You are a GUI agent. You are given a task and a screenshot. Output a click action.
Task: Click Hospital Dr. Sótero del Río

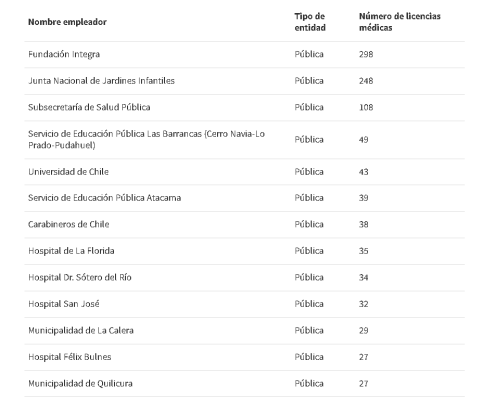click(x=80, y=277)
